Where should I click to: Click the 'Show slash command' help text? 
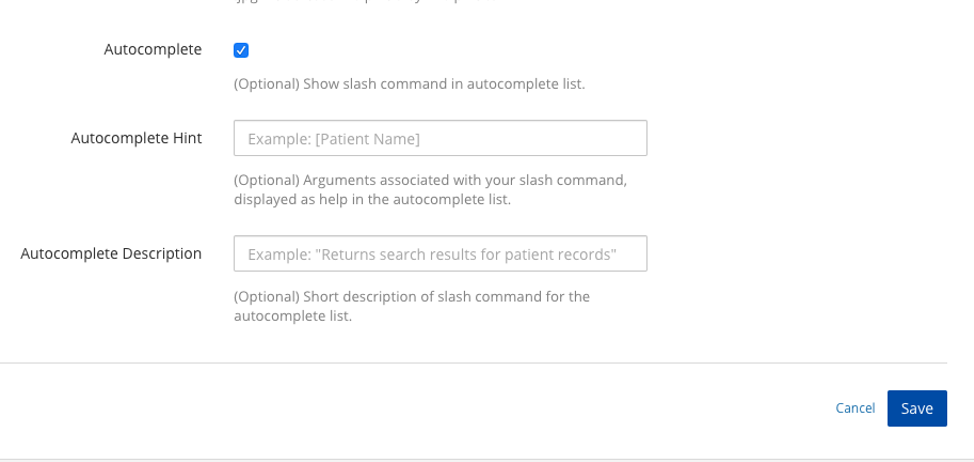point(409,84)
